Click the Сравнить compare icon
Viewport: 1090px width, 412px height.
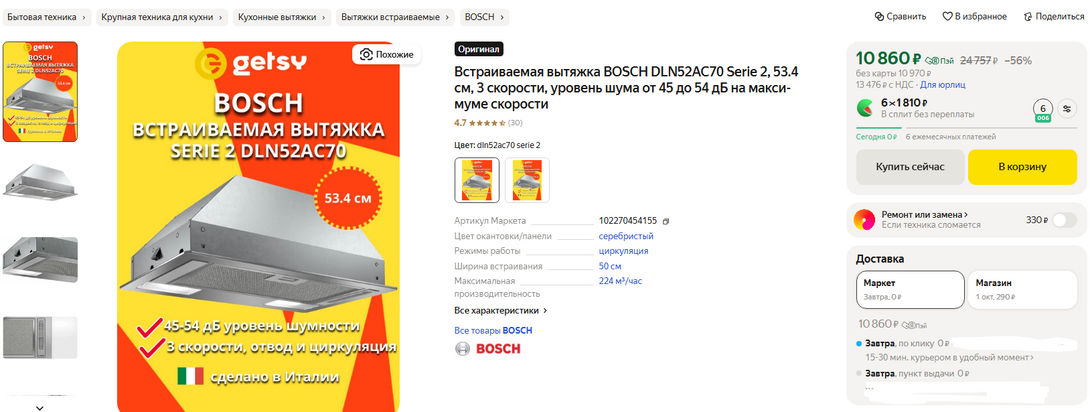[x=879, y=17]
